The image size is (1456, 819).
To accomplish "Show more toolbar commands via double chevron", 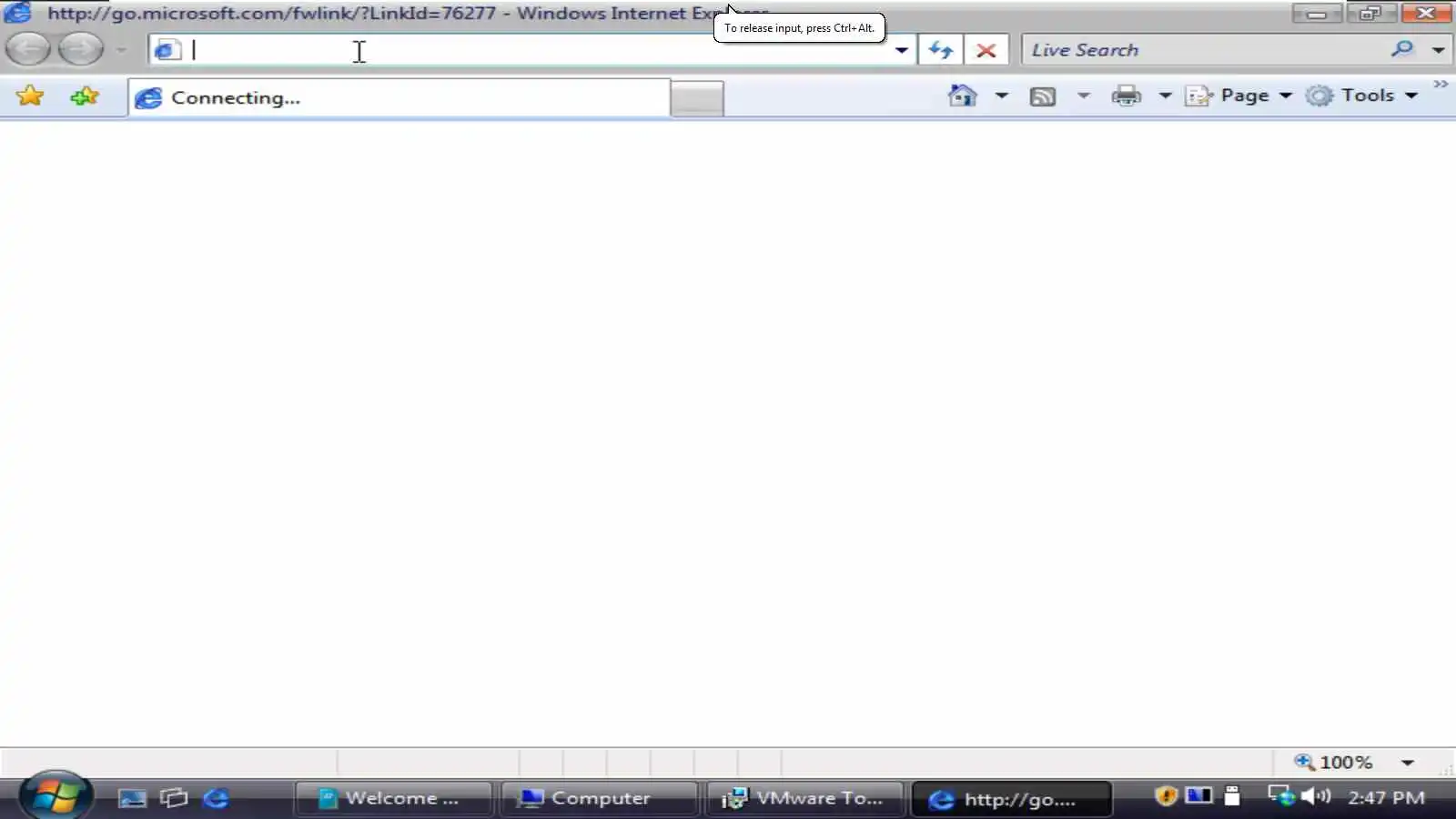I will pos(1441,84).
